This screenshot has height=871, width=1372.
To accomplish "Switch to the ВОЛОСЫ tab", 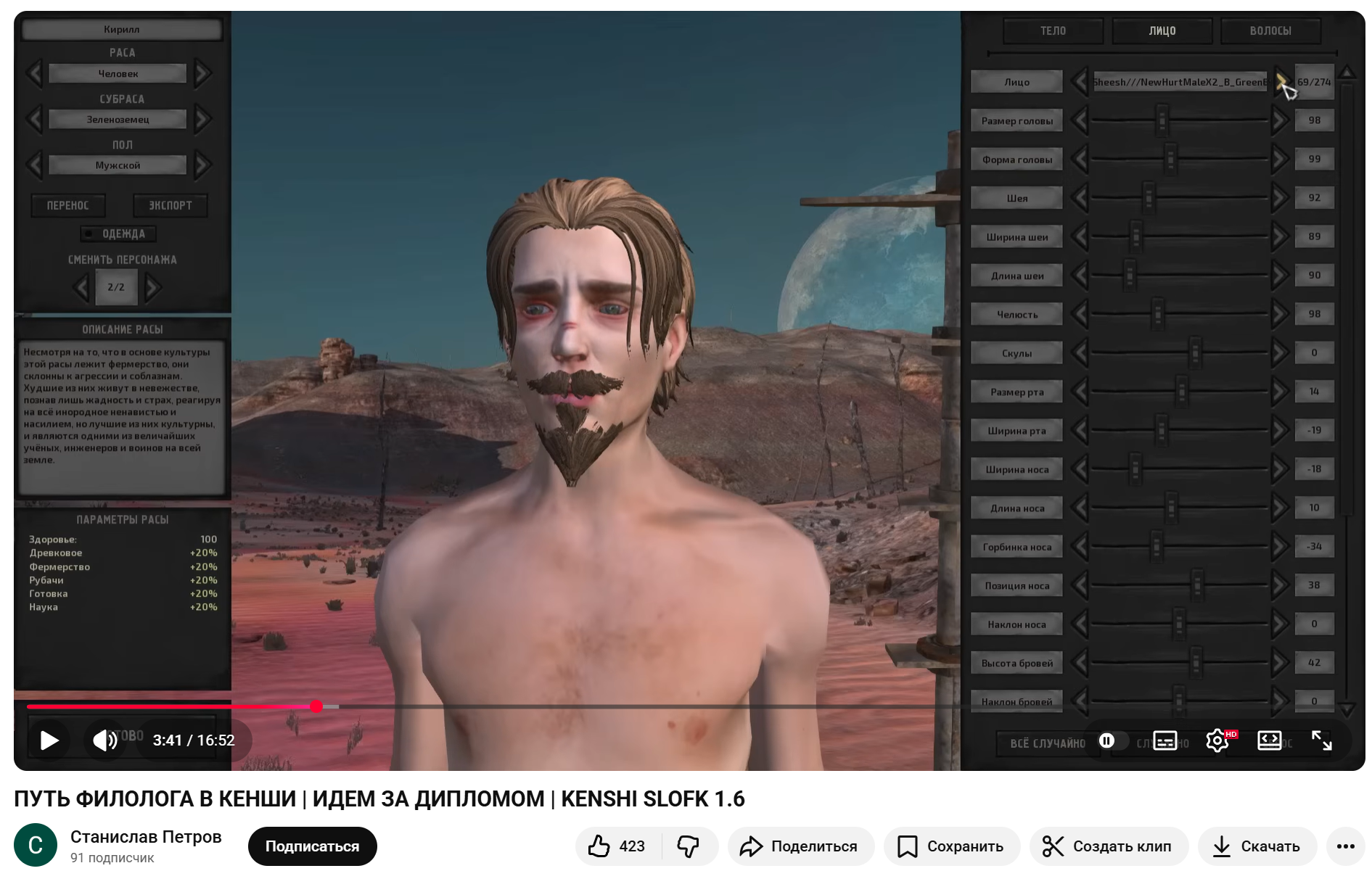I will tap(1270, 30).
